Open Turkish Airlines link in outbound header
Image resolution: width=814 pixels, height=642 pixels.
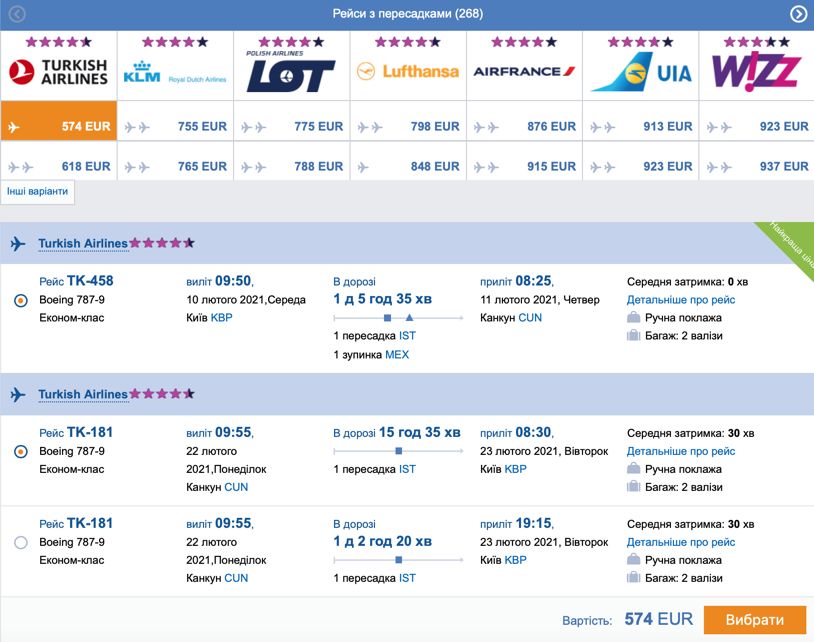pyautogui.click(x=83, y=243)
